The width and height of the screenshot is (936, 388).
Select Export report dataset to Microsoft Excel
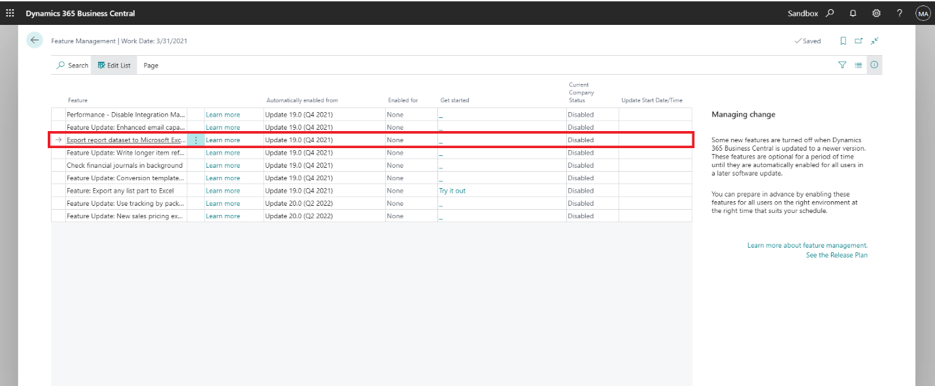[126, 140]
